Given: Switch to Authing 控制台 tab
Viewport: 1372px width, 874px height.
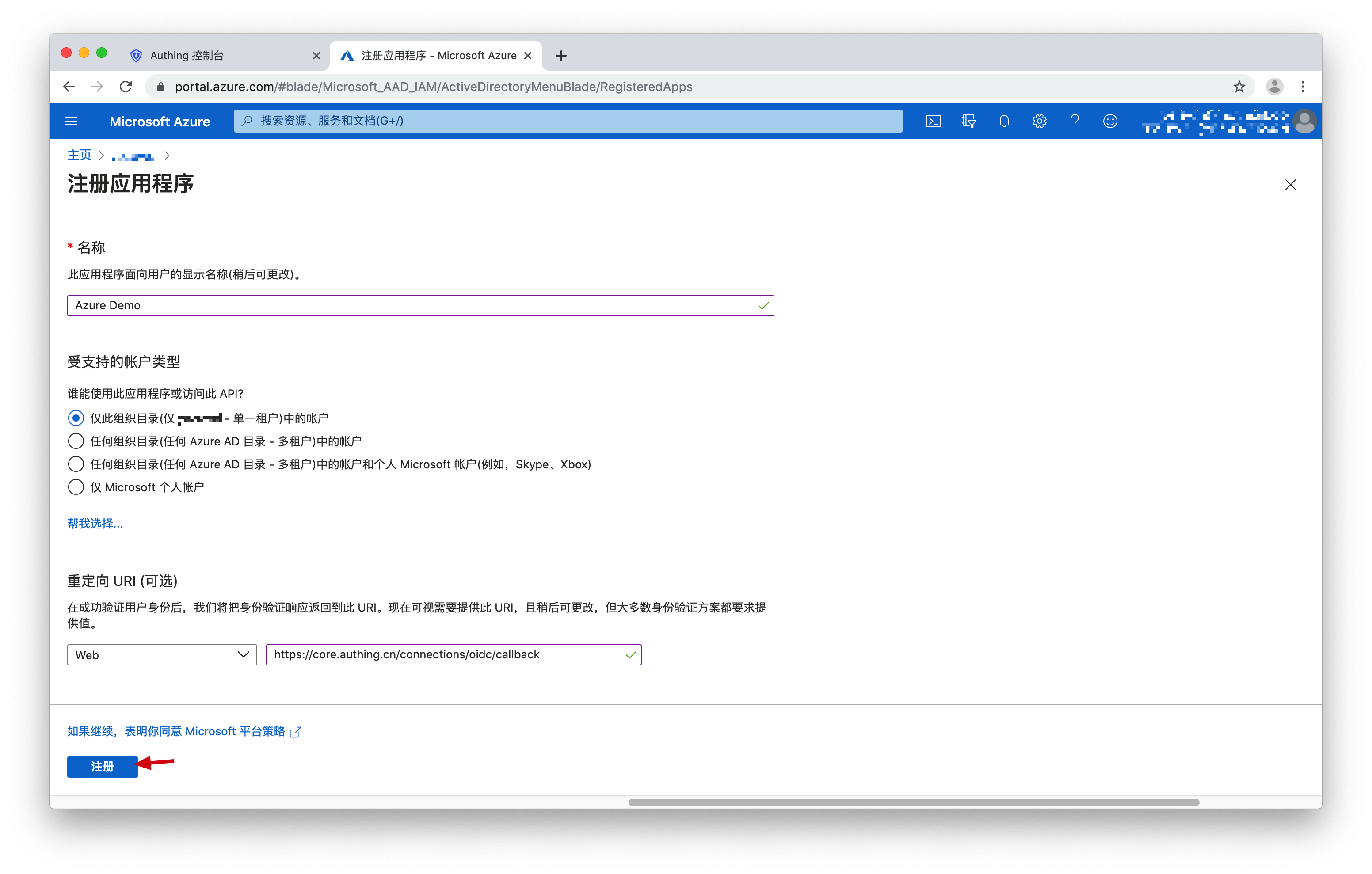Looking at the screenshot, I should click(x=187, y=55).
